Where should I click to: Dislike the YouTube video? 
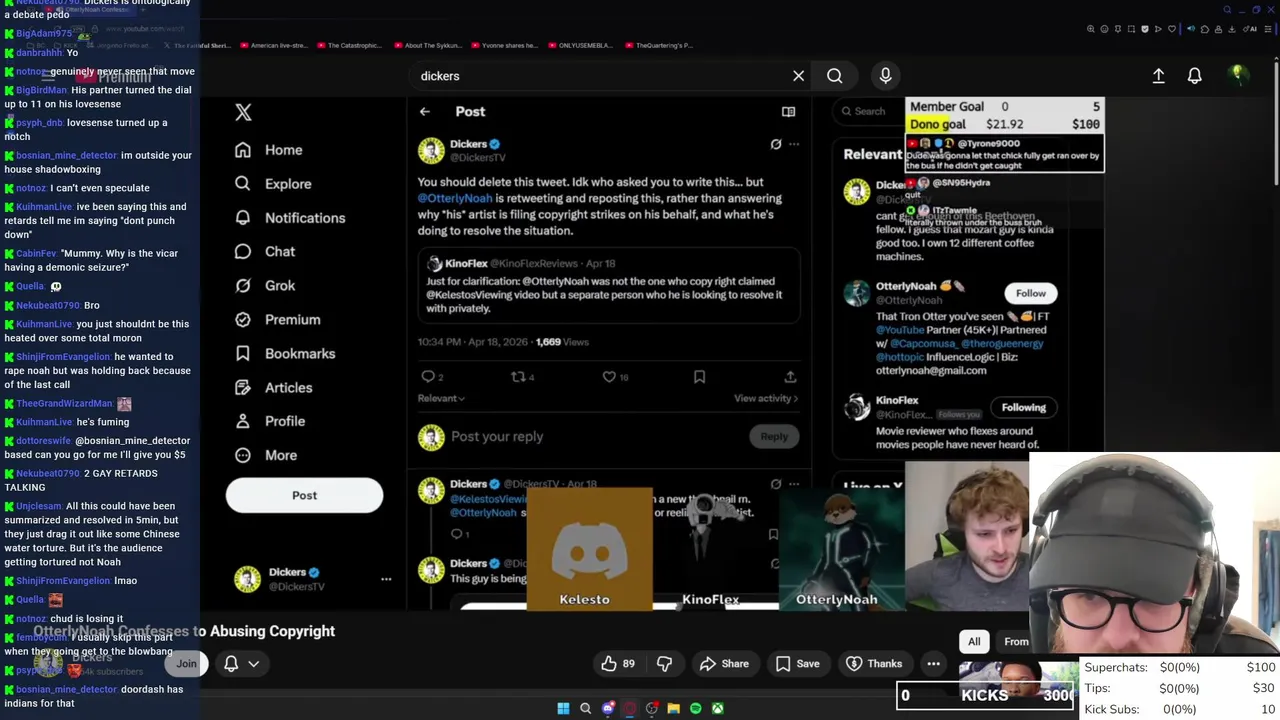664,663
